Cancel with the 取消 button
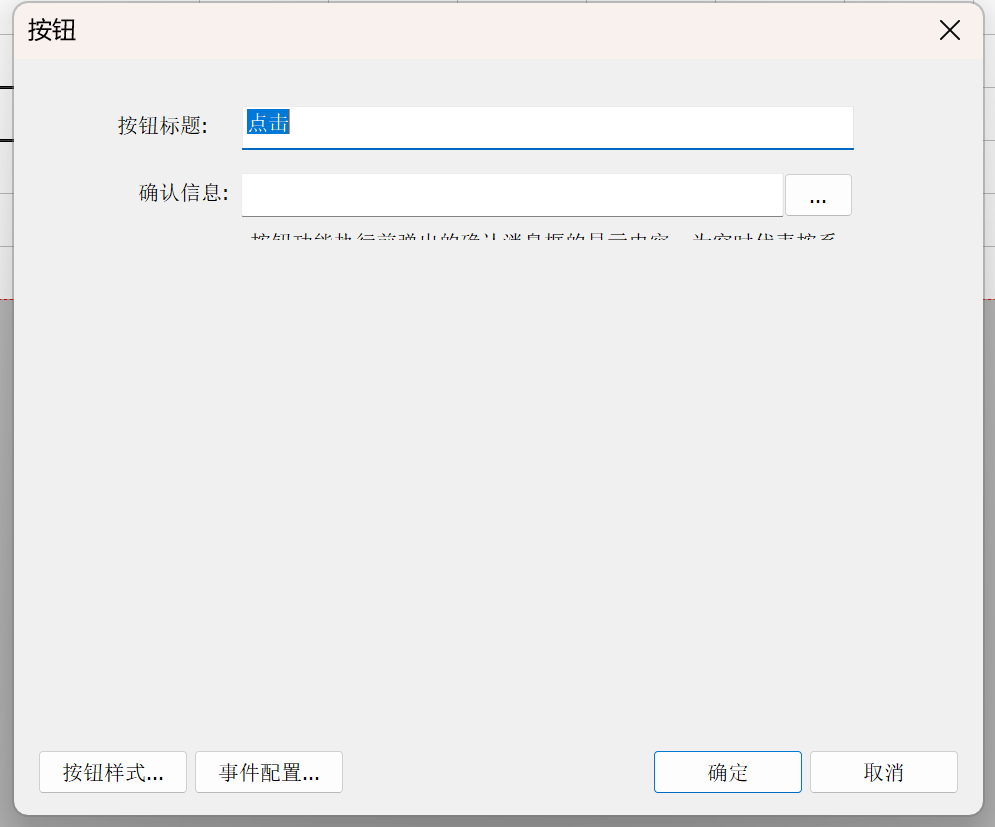 tap(883, 772)
